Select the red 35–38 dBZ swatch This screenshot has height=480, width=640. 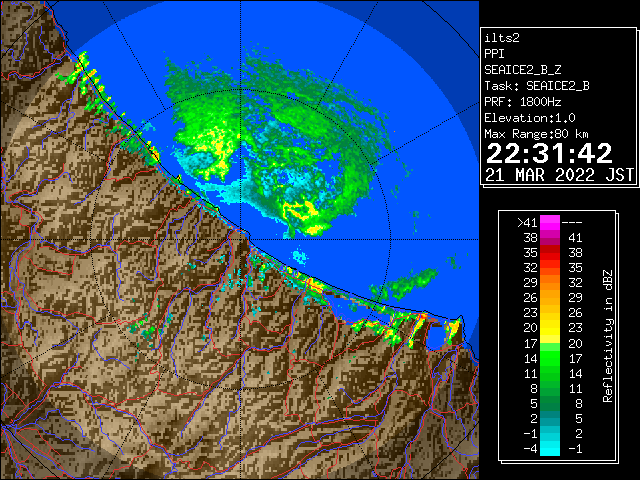coord(550,253)
